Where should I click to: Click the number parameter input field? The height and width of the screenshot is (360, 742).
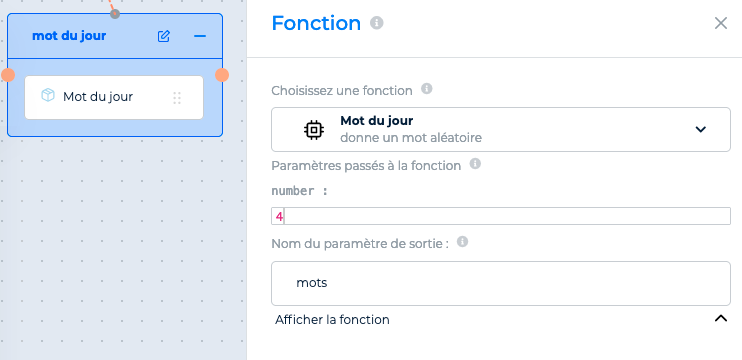pos(501,216)
